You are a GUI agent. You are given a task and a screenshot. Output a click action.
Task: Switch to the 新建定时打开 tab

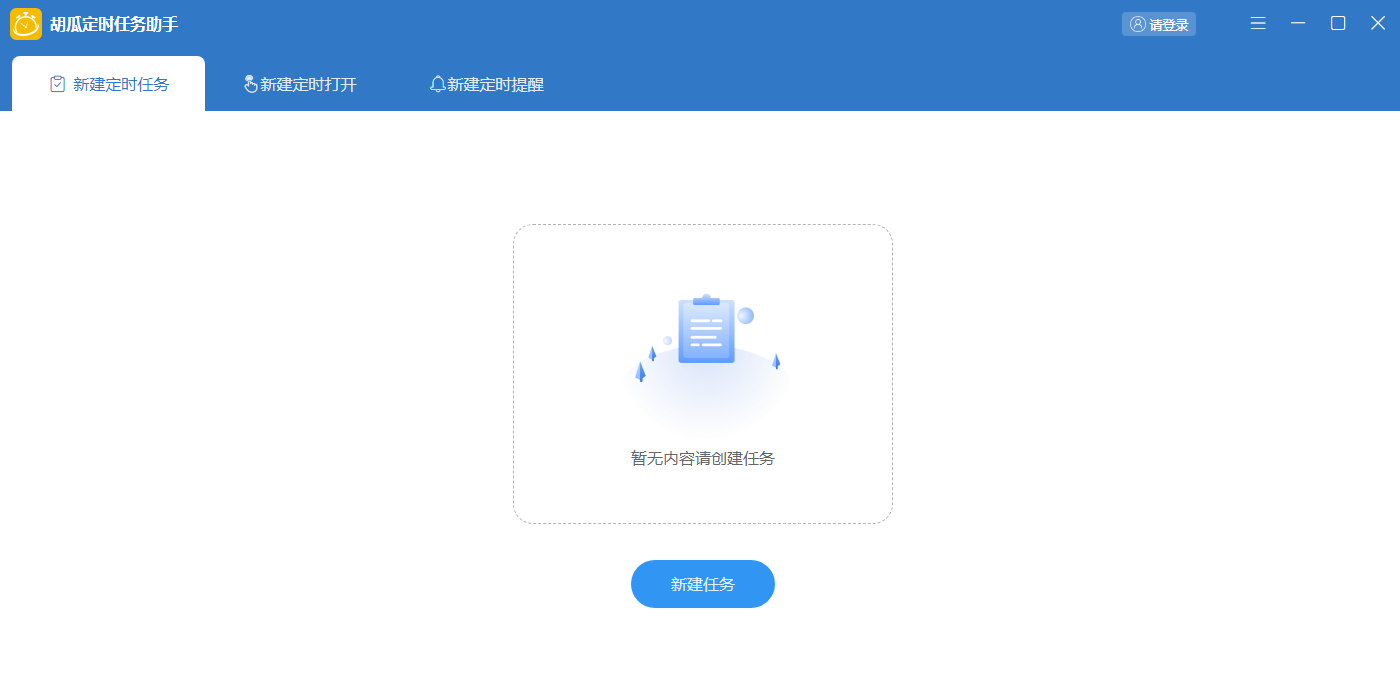click(x=298, y=84)
